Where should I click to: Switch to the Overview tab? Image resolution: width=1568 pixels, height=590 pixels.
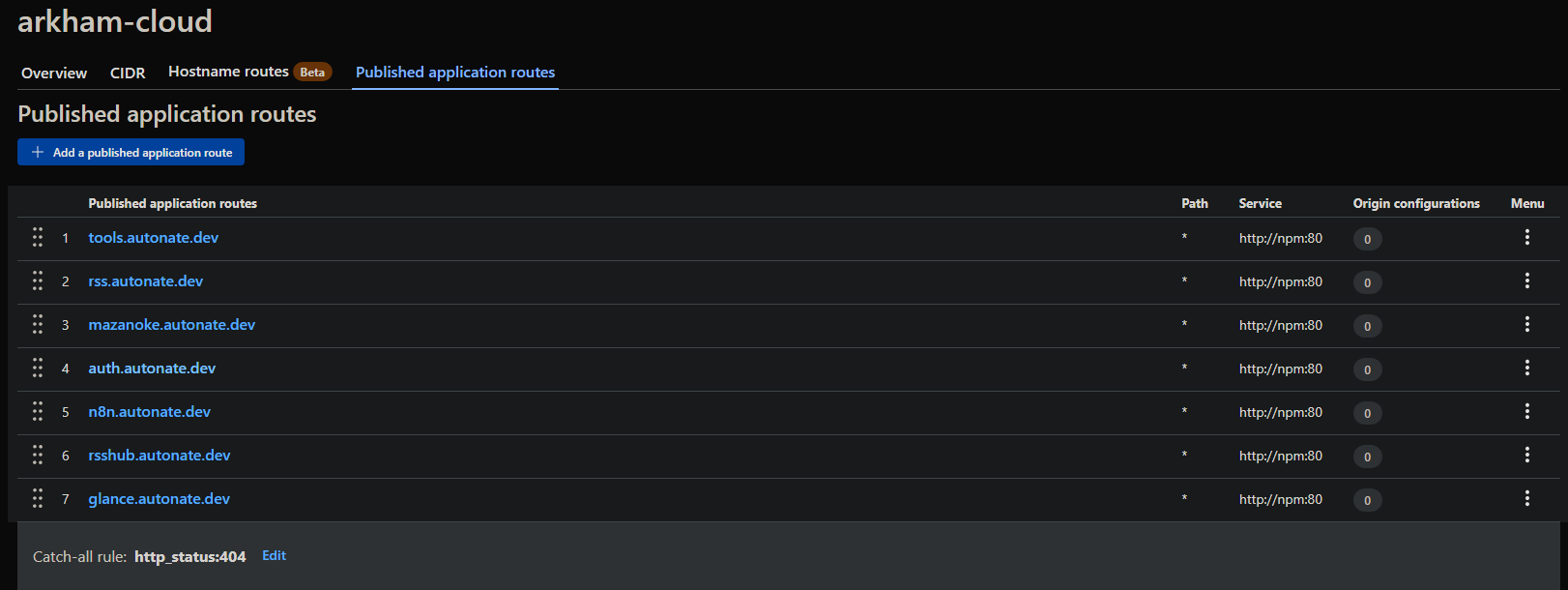pos(54,74)
